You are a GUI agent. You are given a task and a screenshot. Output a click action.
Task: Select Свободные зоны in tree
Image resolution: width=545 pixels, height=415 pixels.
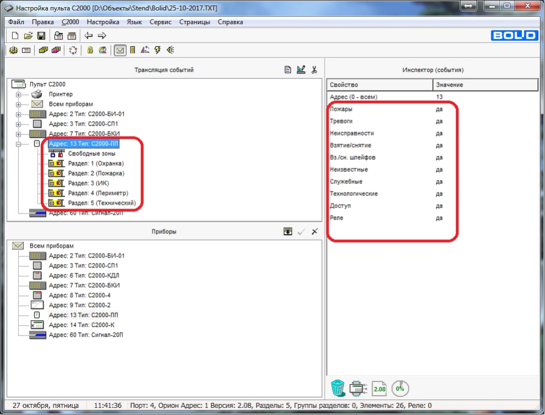[x=92, y=154]
